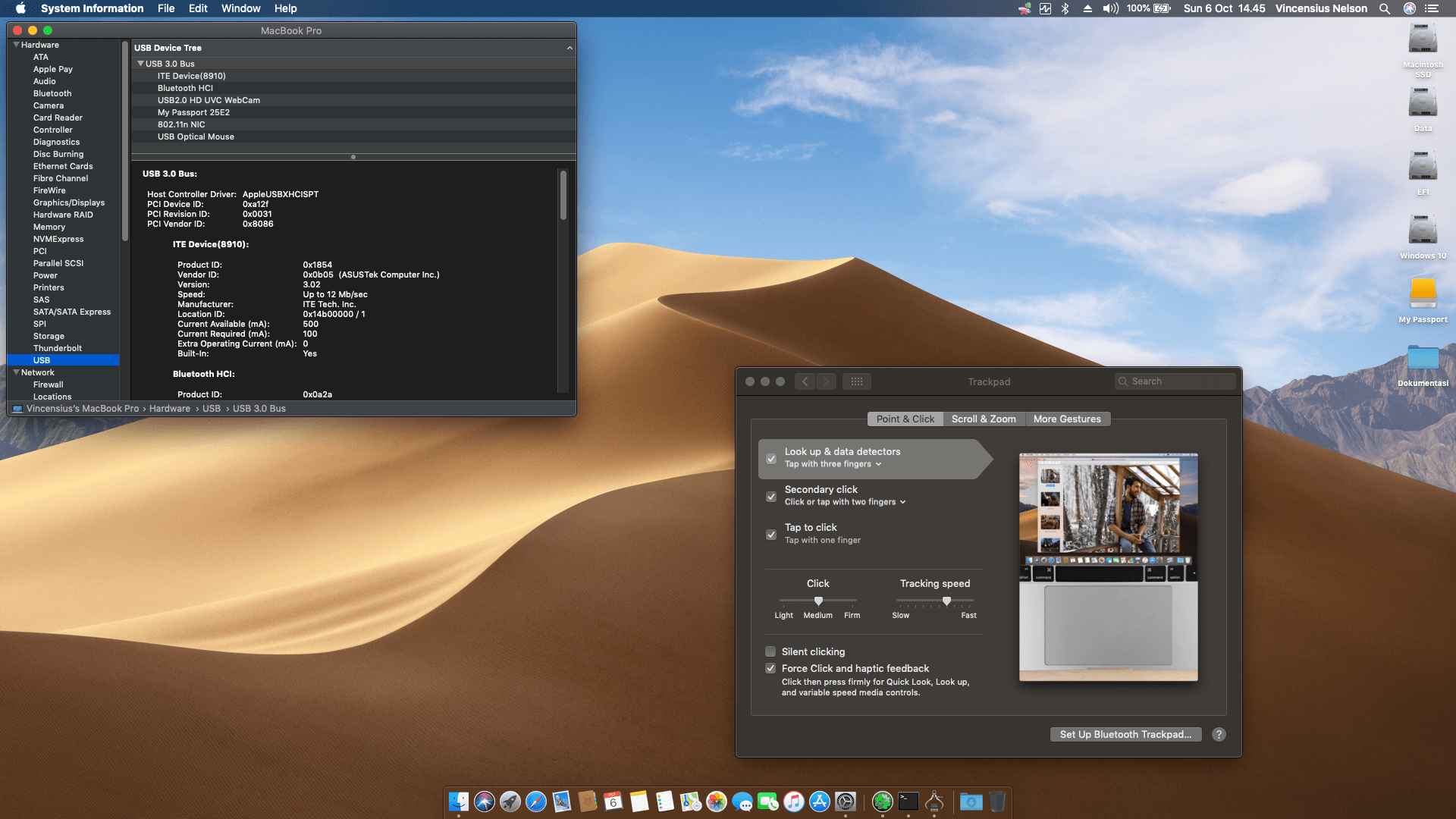Enable the Silent clicking checkbox
Viewport: 1456px width, 819px height.
(770, 651)
